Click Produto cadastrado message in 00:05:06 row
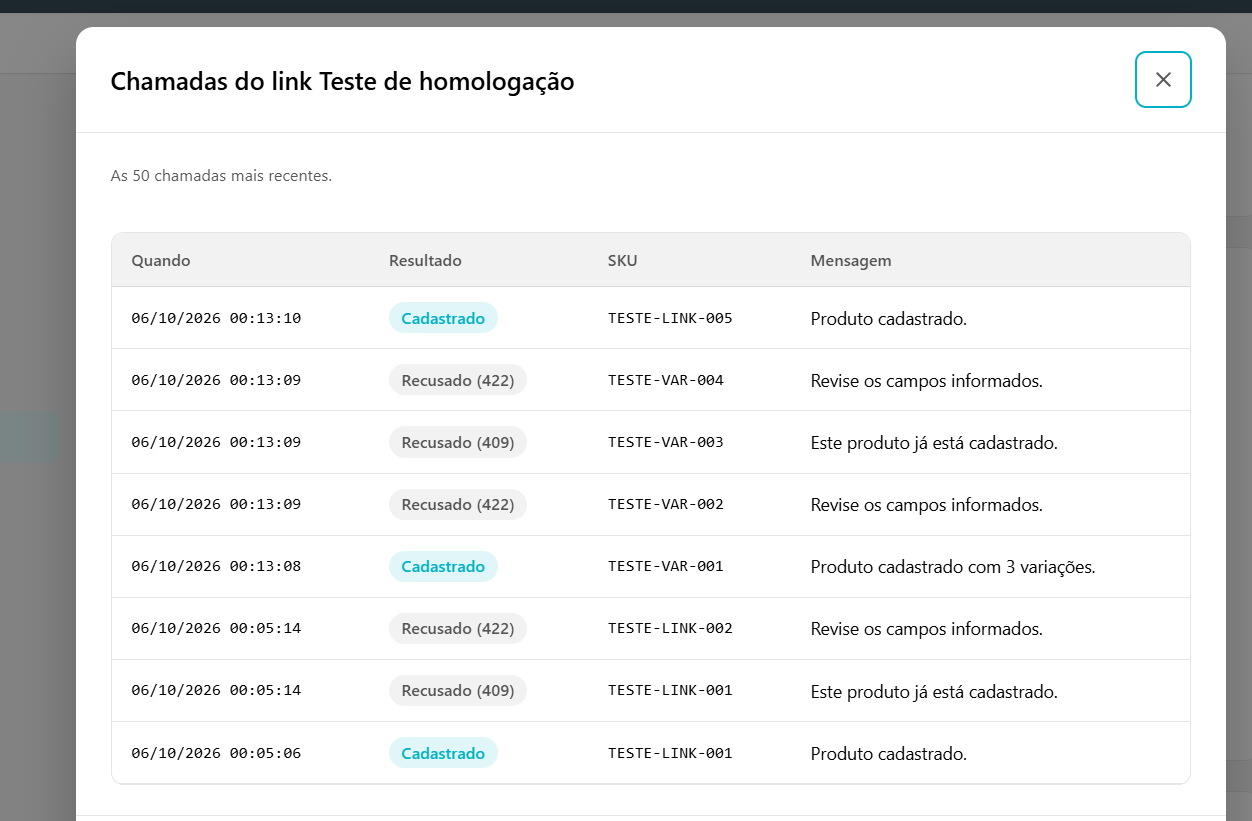 [889, 753]
